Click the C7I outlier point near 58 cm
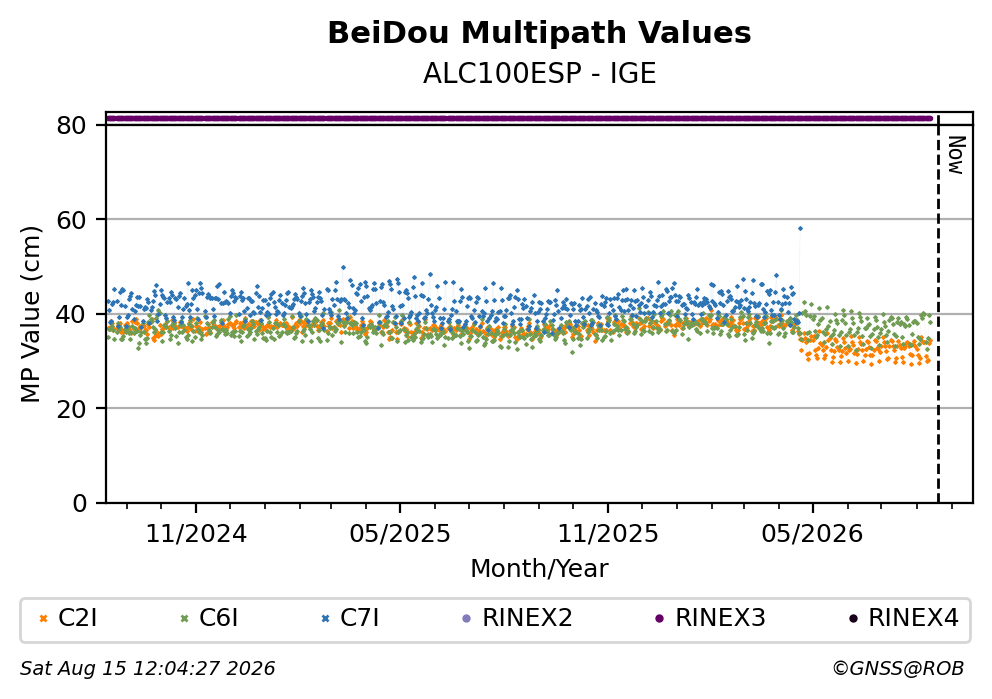The image size is (992, 699). tap(800, 228)
